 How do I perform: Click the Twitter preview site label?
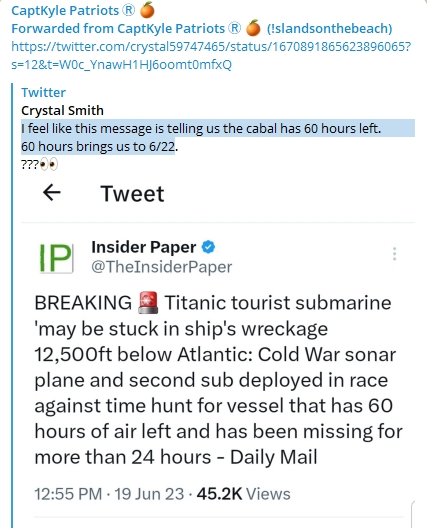(43, 92)
